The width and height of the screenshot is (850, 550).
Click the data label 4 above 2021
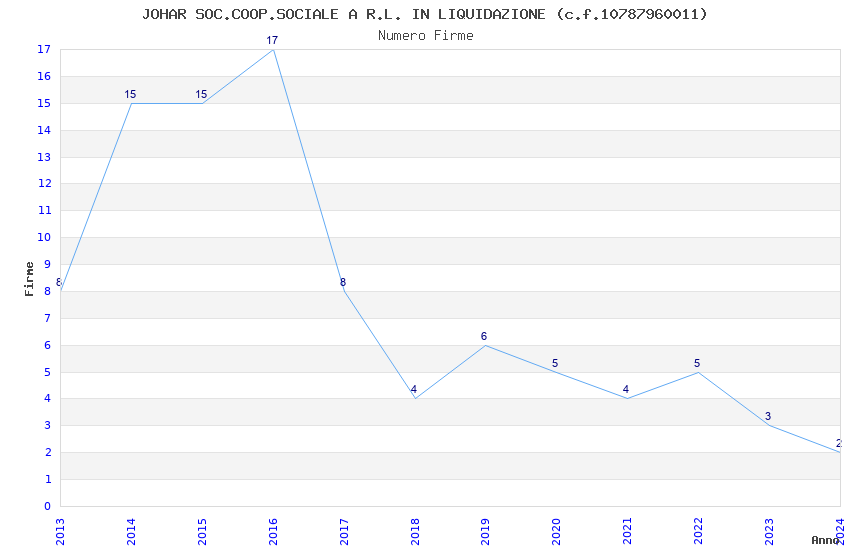click(x=626, y=389)
